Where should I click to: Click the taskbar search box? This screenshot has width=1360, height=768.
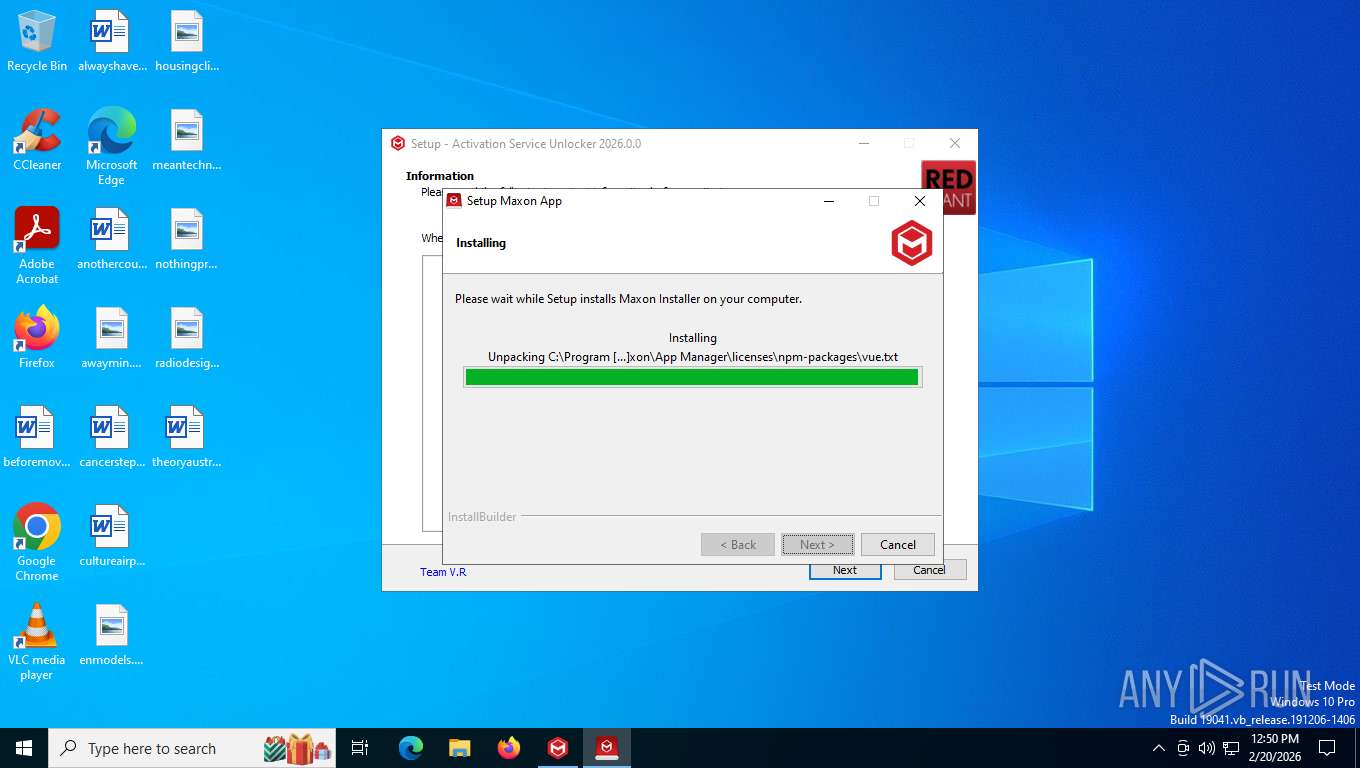[194, 748]
